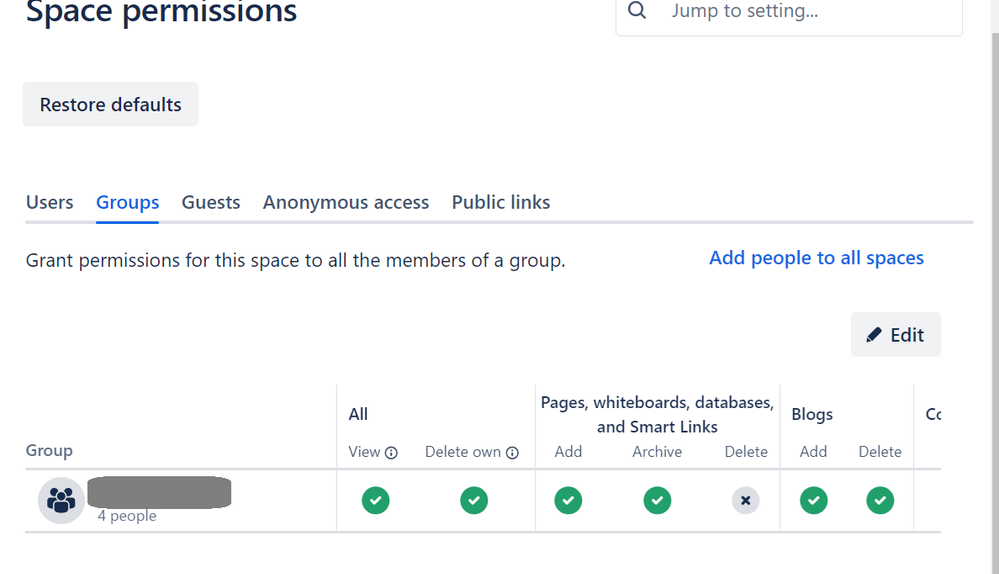
Task: Click the Pages Delete denied cross
Action: [x=746, y=500]
